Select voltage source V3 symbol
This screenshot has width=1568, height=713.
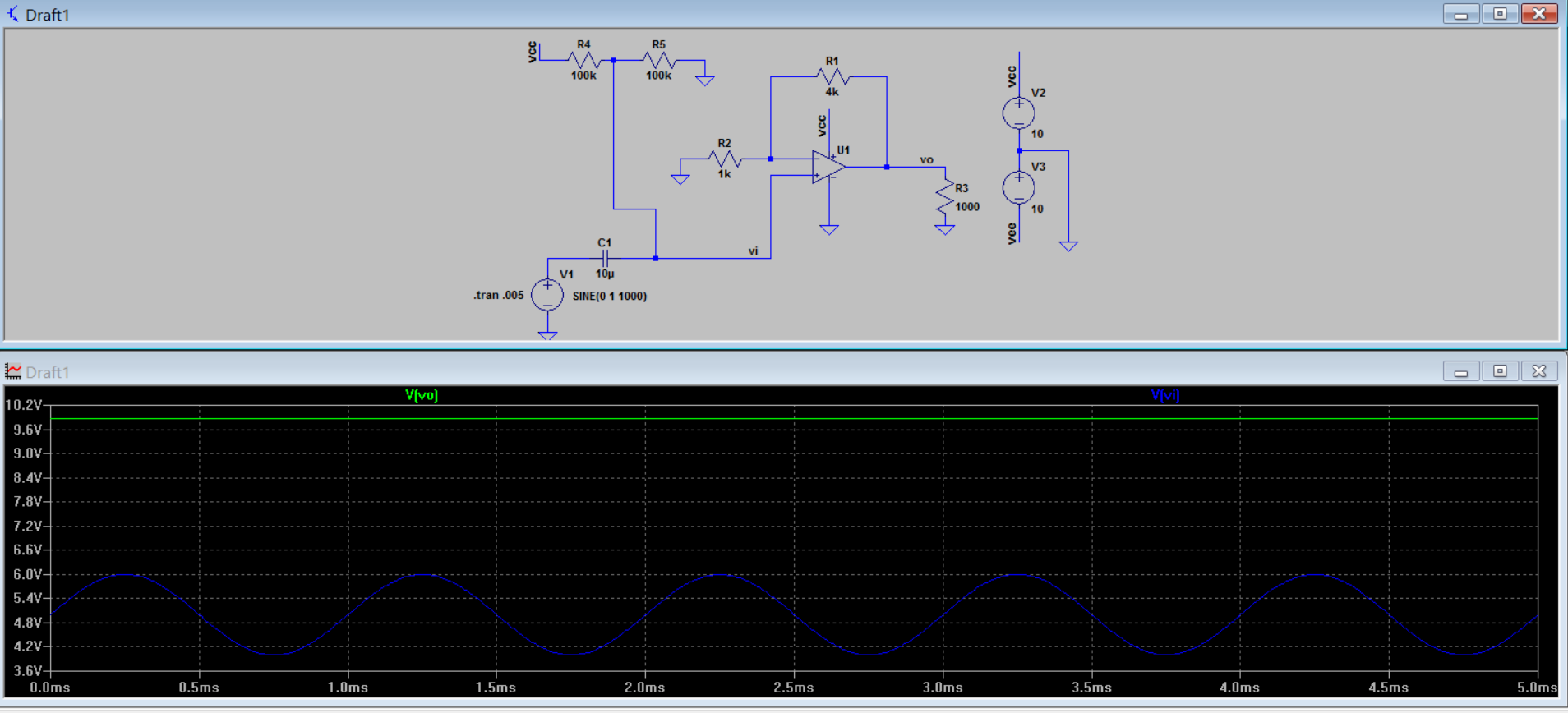click(1018, 187)
